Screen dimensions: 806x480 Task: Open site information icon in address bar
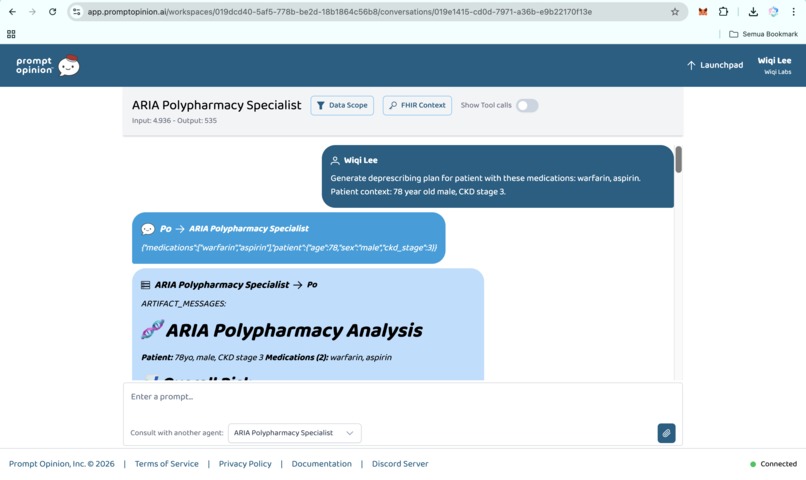pyautogui.click(x=77, y=11)
